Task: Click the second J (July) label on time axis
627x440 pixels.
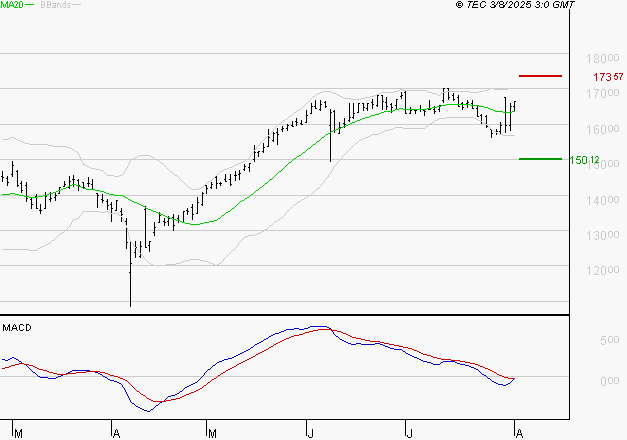Action: 409,433
